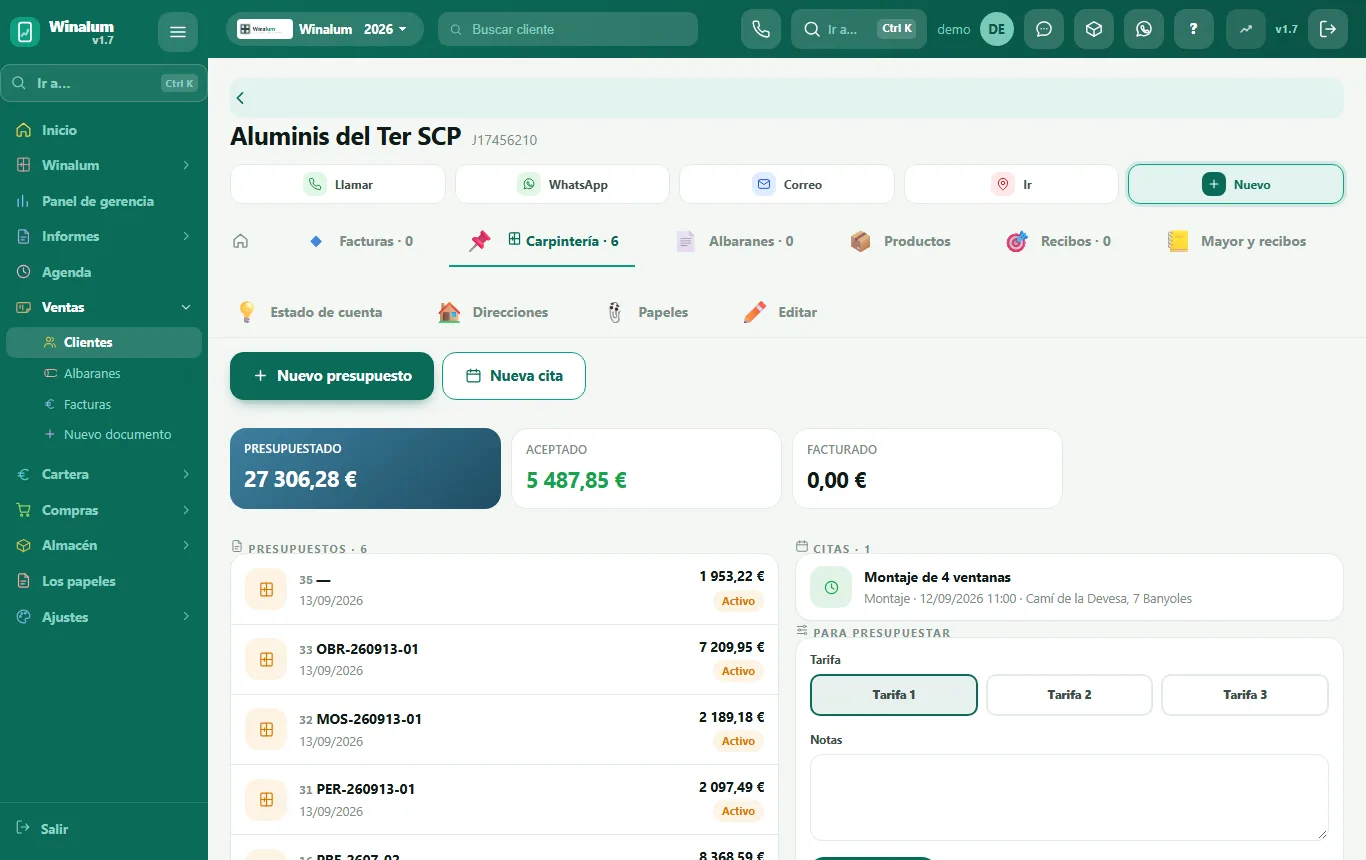Open the Winalum 2026 company dropdown
Viewport: 1366px width, 860px height.
tap(325, 29)
